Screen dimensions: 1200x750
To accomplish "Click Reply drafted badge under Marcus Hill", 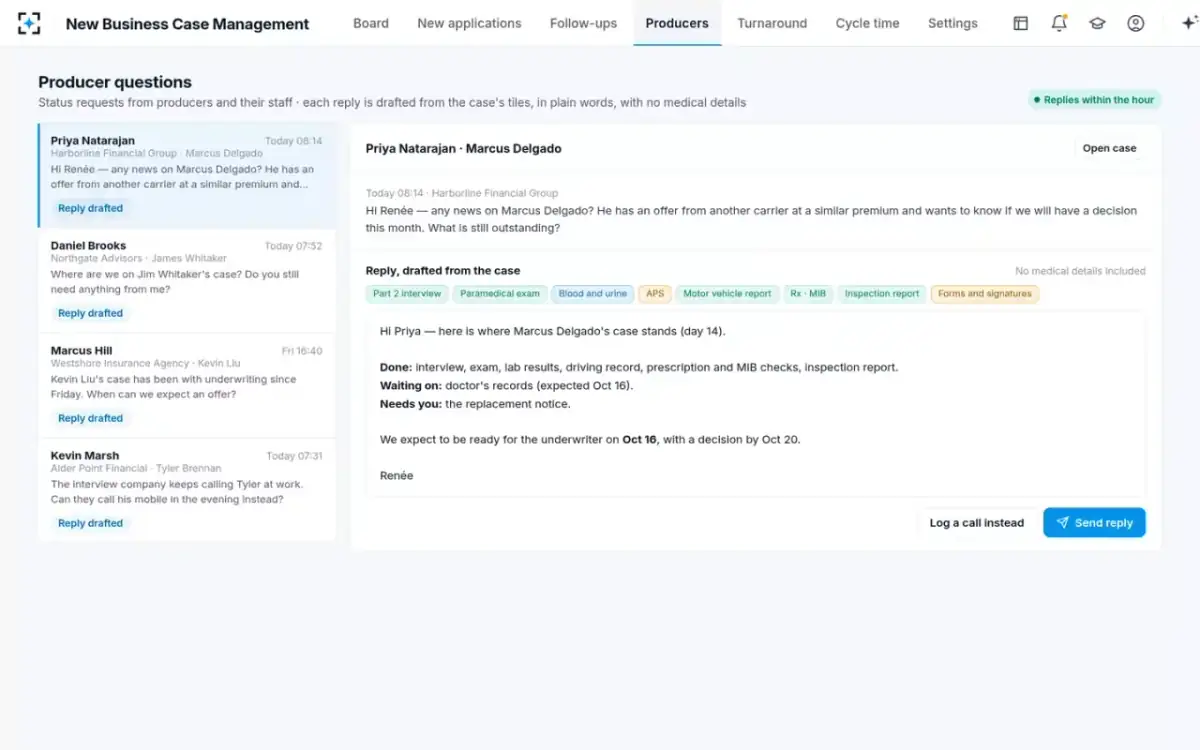I will [90, 418].
